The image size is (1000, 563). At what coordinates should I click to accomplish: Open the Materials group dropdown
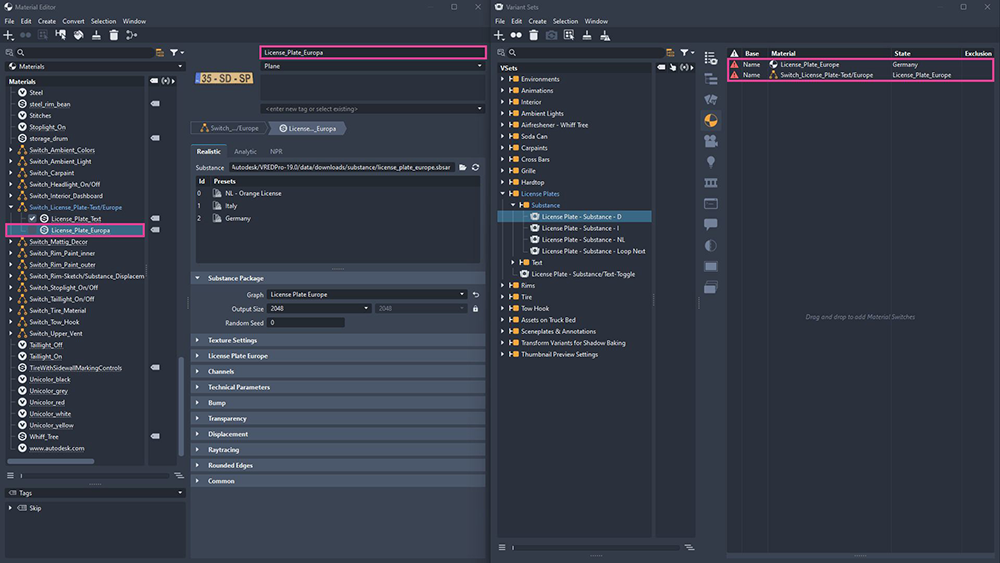tap(95, 66)
